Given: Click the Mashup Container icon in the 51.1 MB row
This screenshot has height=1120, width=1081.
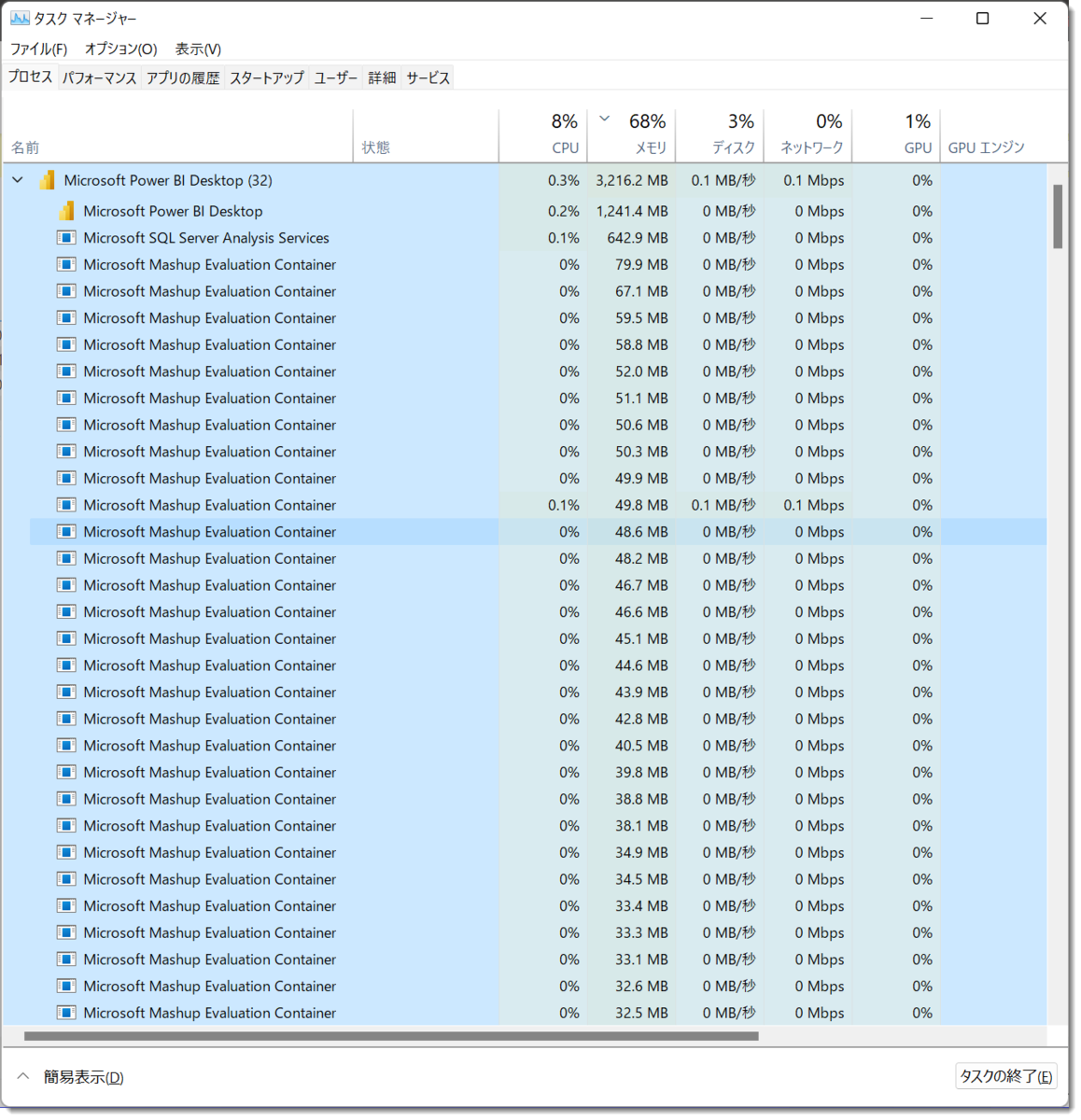Looking at the screenshot, I should pos(66,399).
